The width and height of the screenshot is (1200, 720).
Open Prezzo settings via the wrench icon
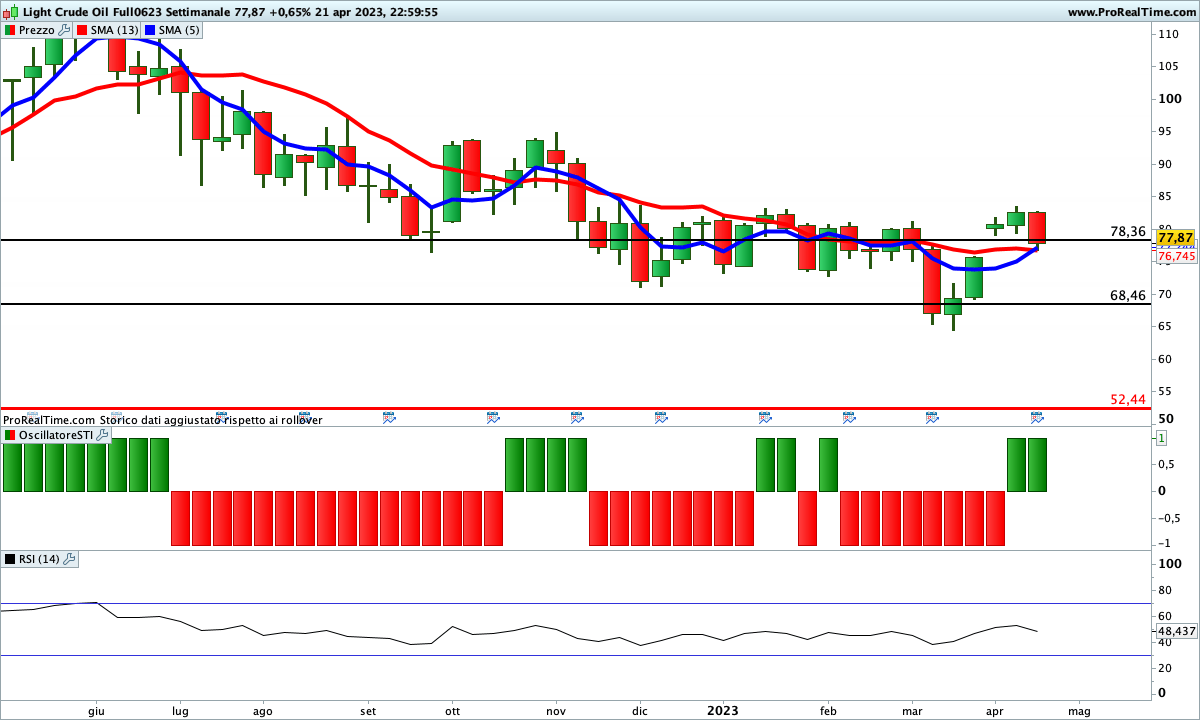pyautogui.click(x=66, y=30)
